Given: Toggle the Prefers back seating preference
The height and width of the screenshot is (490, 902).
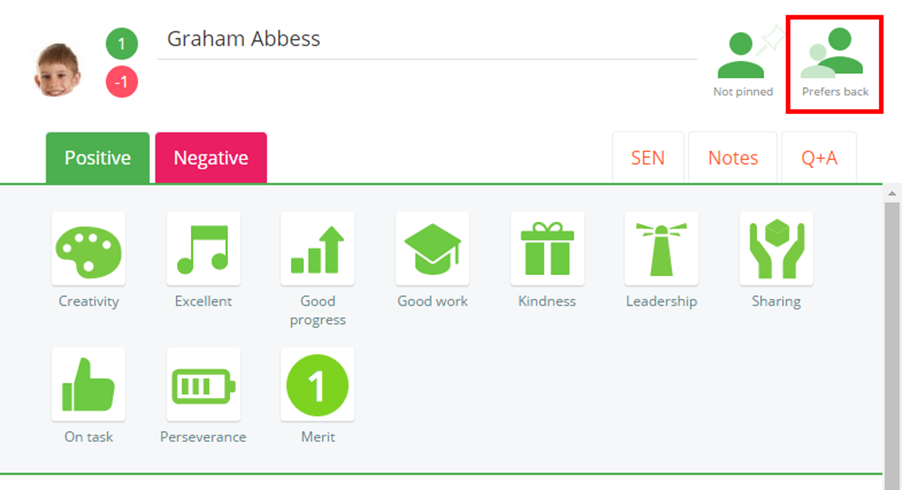Looking at the screenshot, I should [835, 57].
